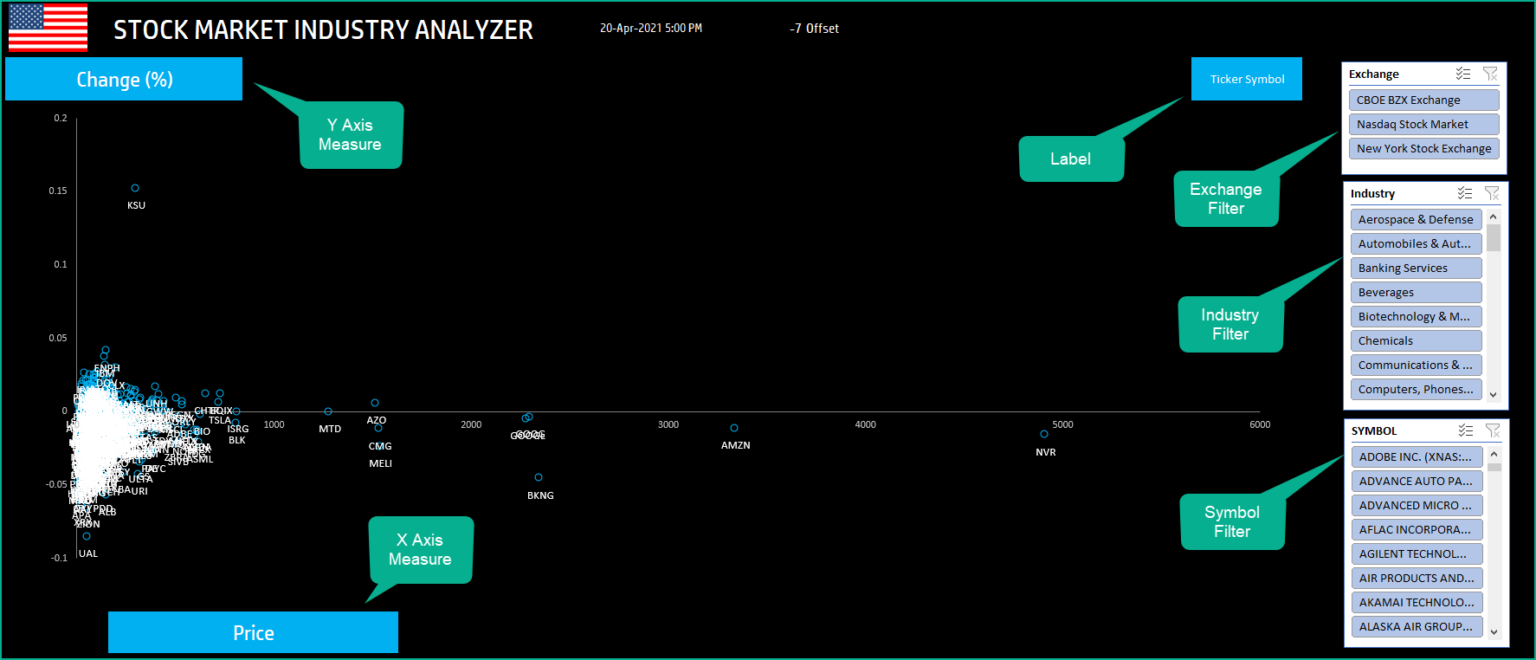This screenshot has width=1536, height=660.
Task: Click the Industry slicer scrollbar
Action: point(1493,238)
